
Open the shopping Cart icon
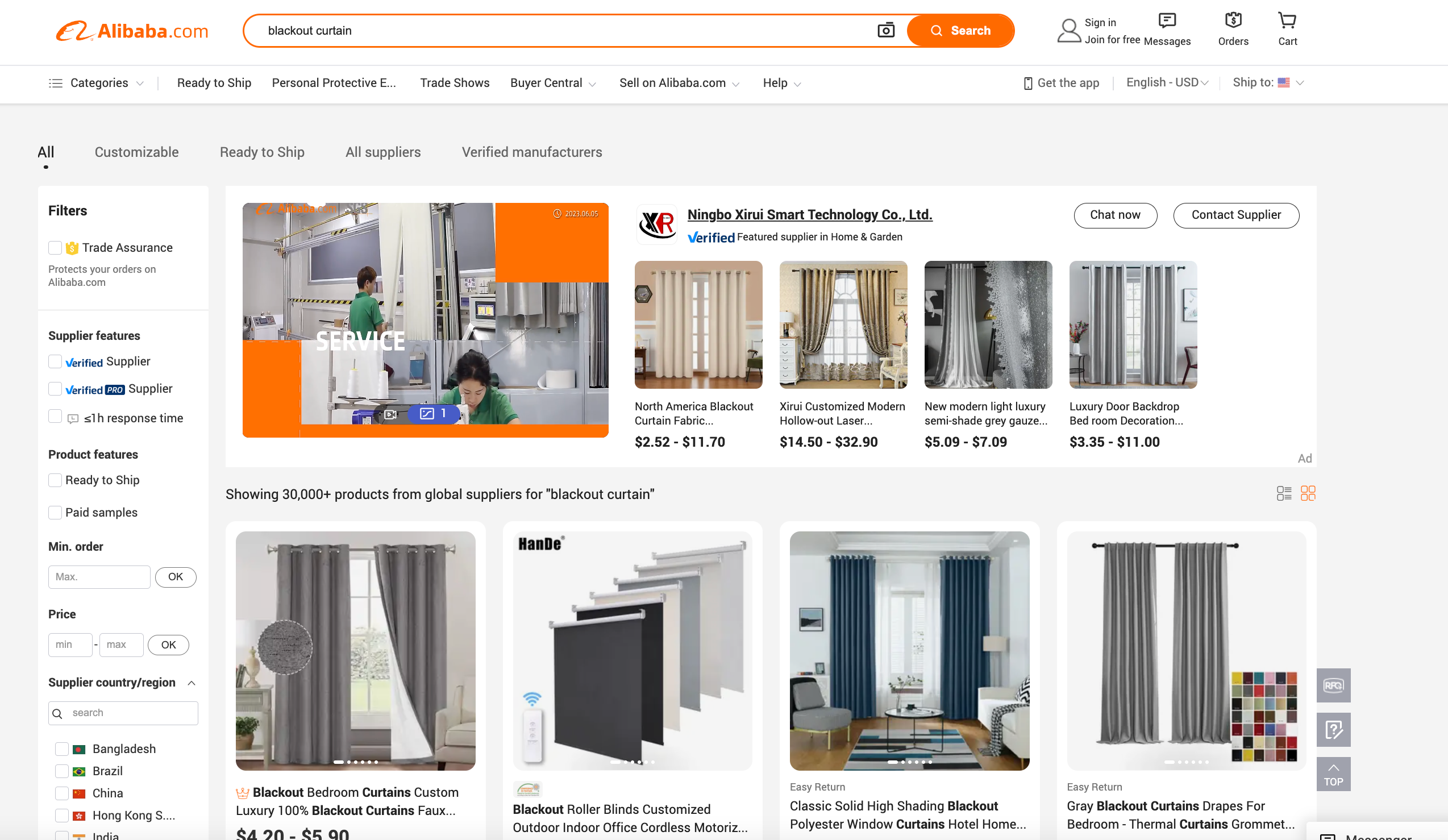1287,21
